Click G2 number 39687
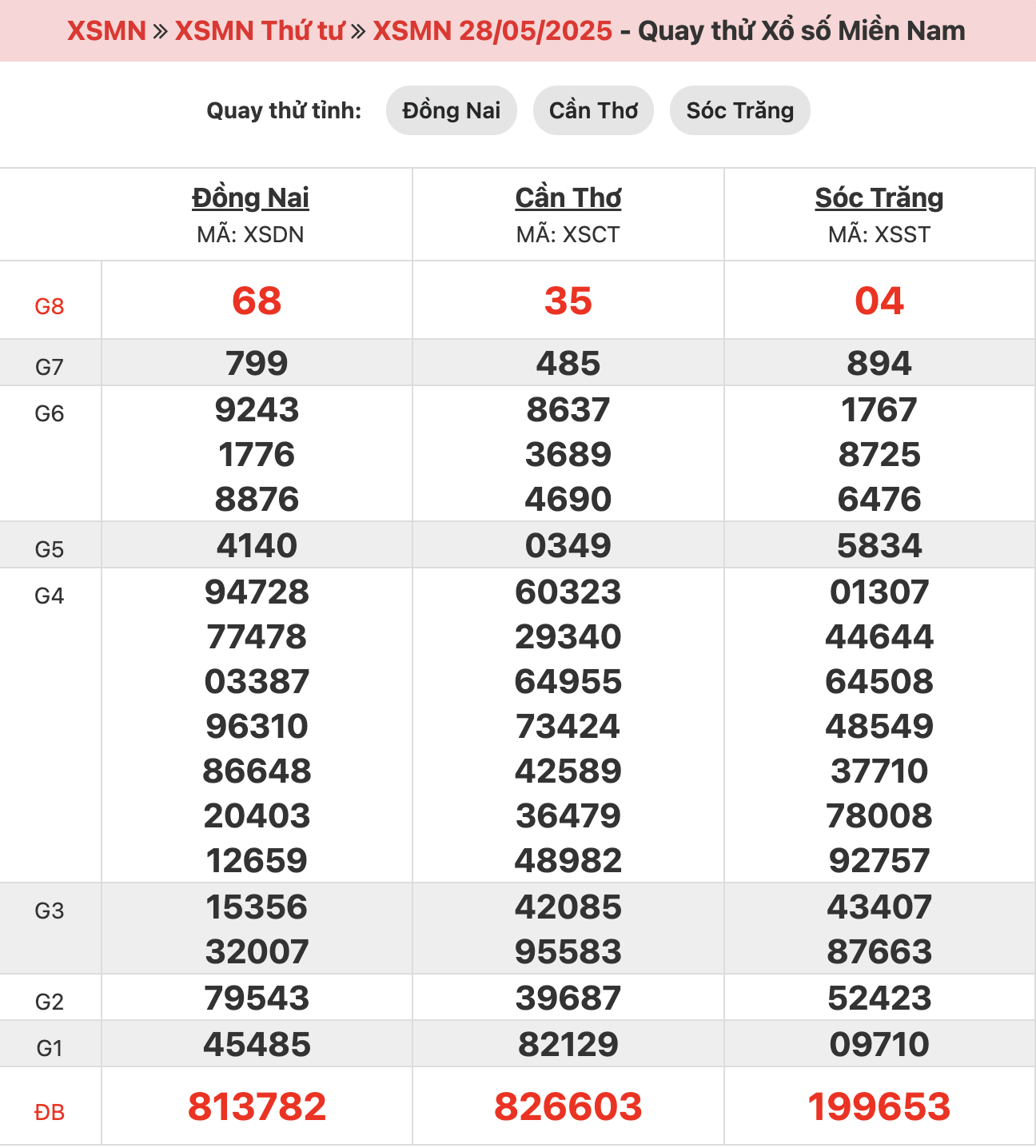 pos(568,999)
